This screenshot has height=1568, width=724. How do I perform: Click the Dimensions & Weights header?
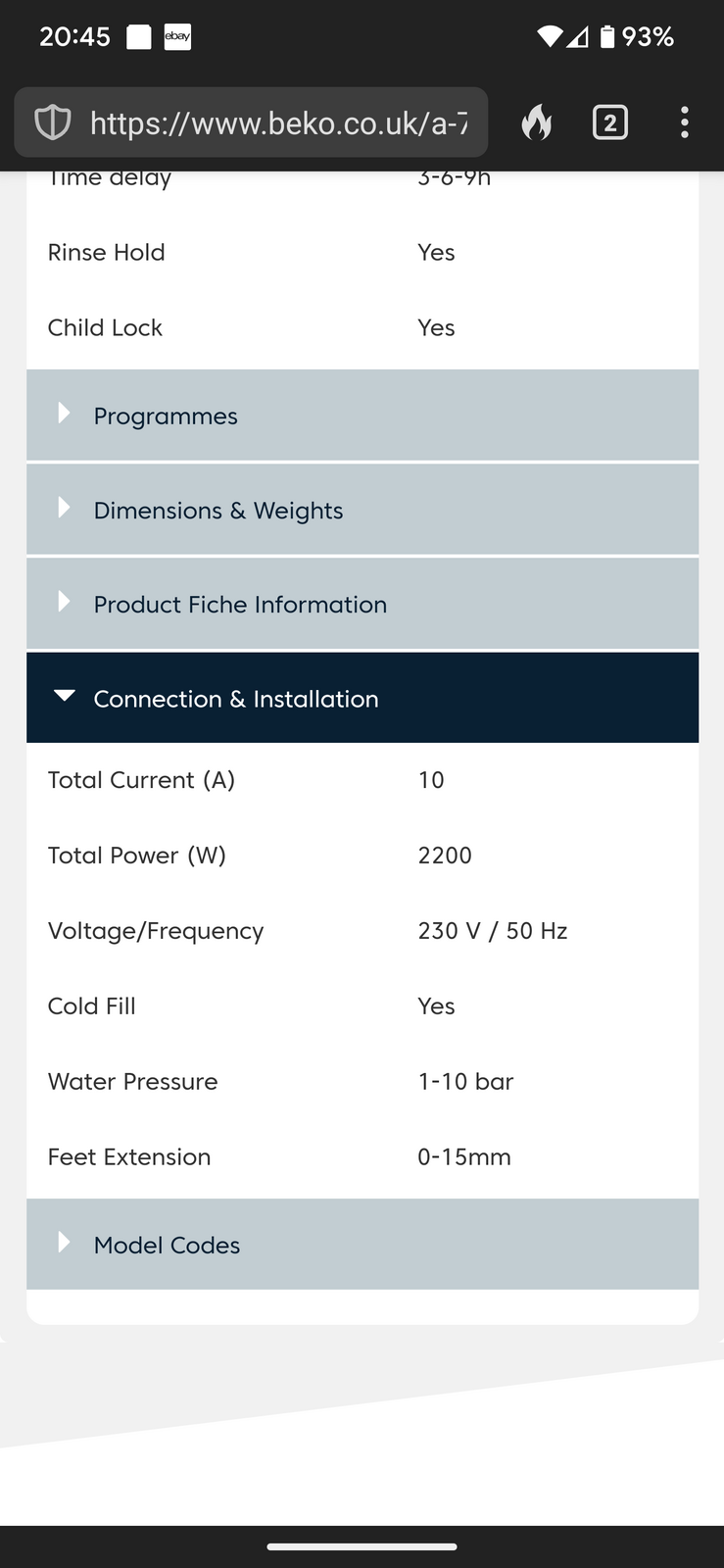point(362,510)
